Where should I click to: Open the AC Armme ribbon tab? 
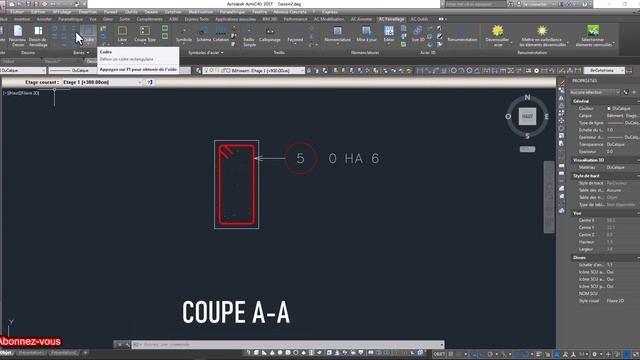coord(361,19)
